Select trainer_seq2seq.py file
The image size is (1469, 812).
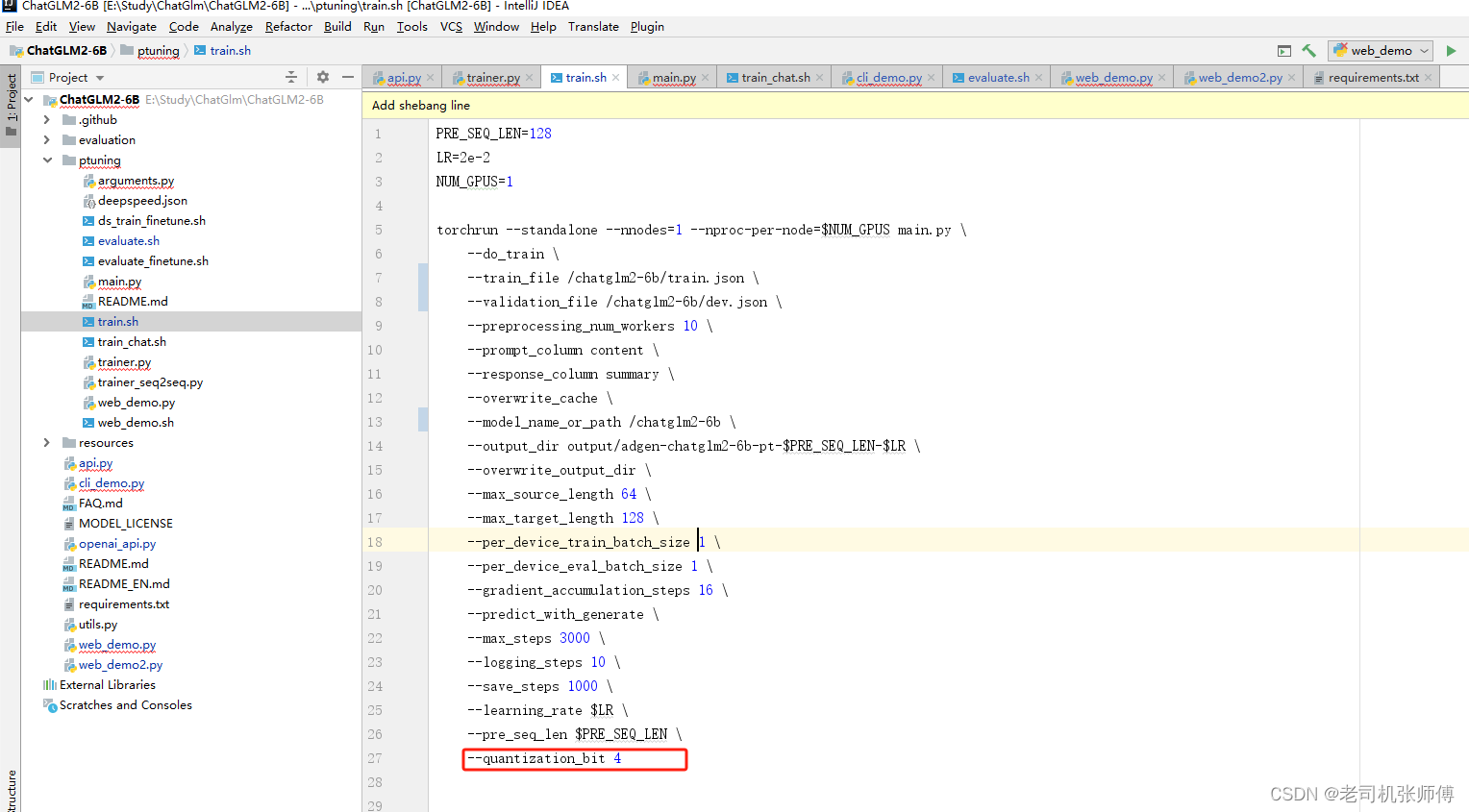(150, 382)
